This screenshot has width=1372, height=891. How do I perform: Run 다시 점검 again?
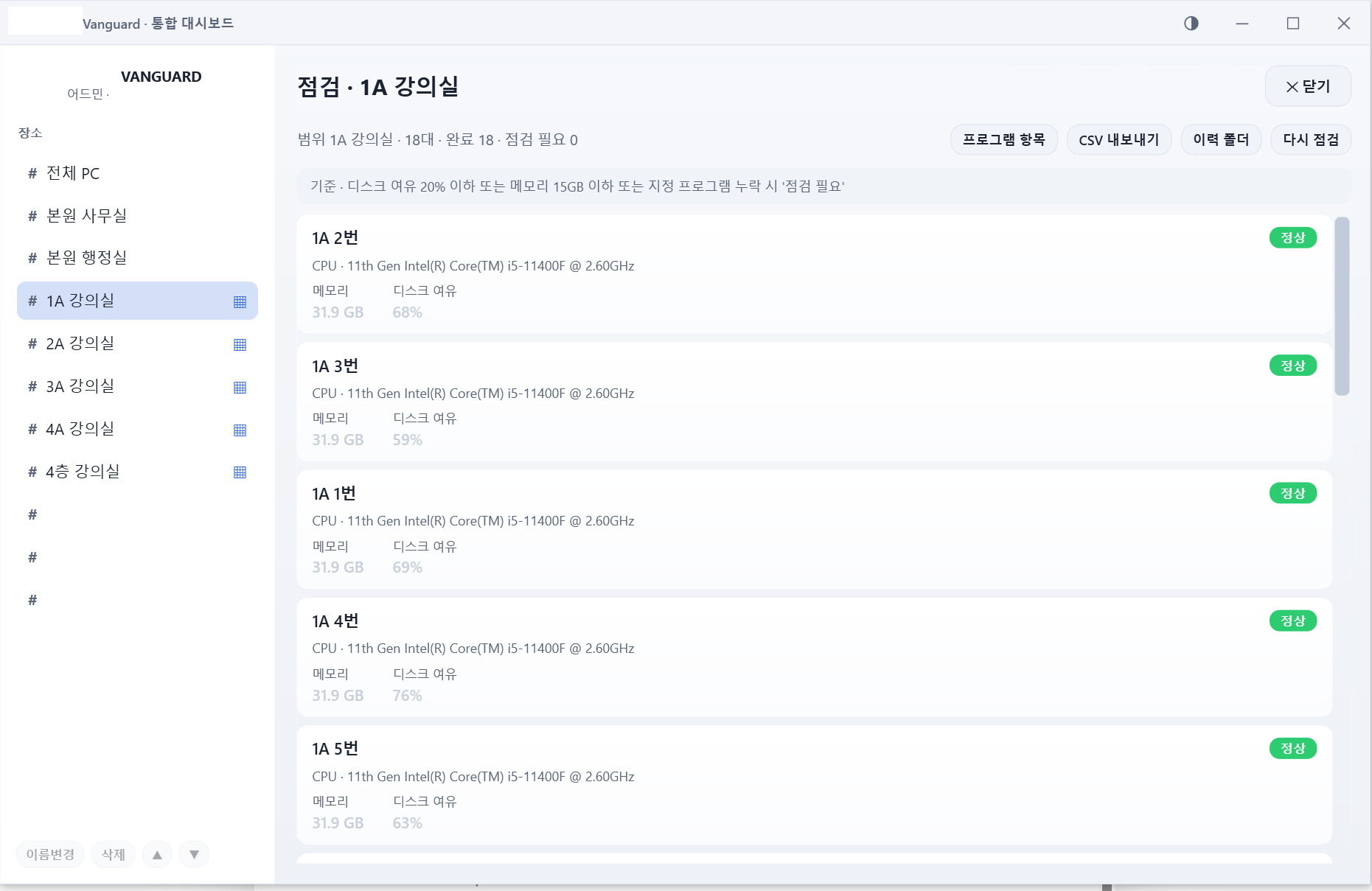coord(1311,139)
